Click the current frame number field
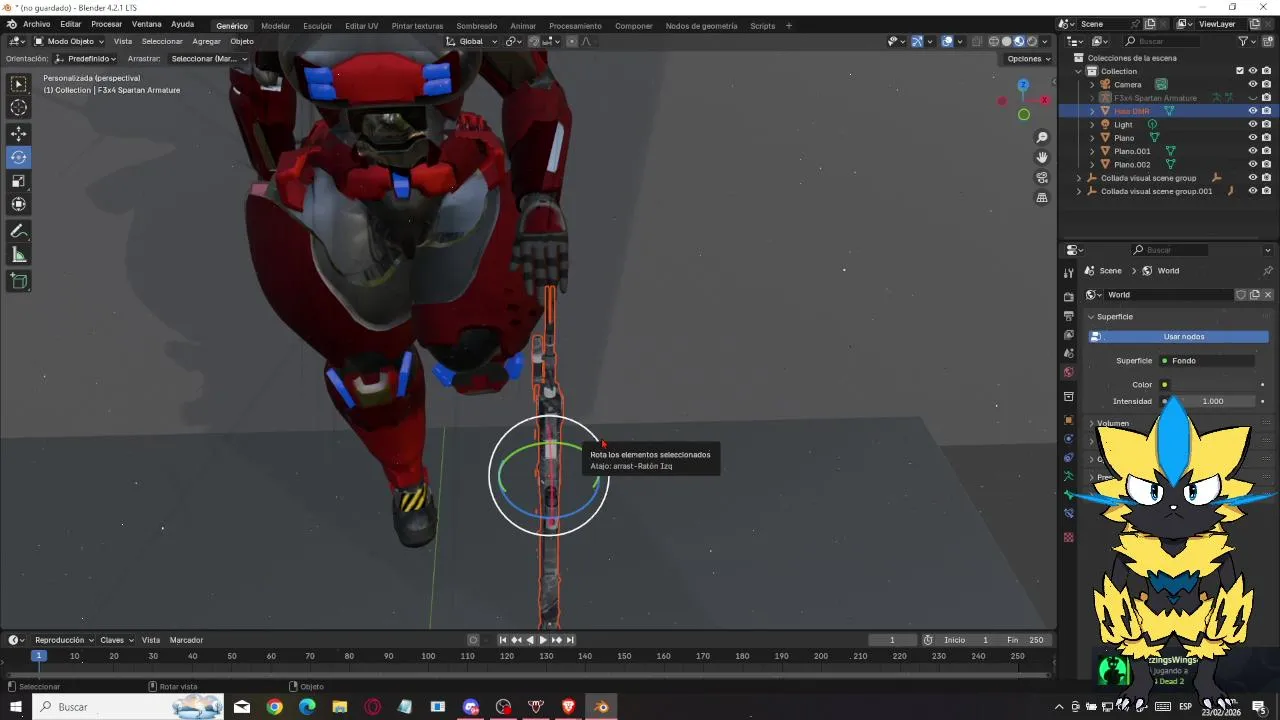 point(892,640)
